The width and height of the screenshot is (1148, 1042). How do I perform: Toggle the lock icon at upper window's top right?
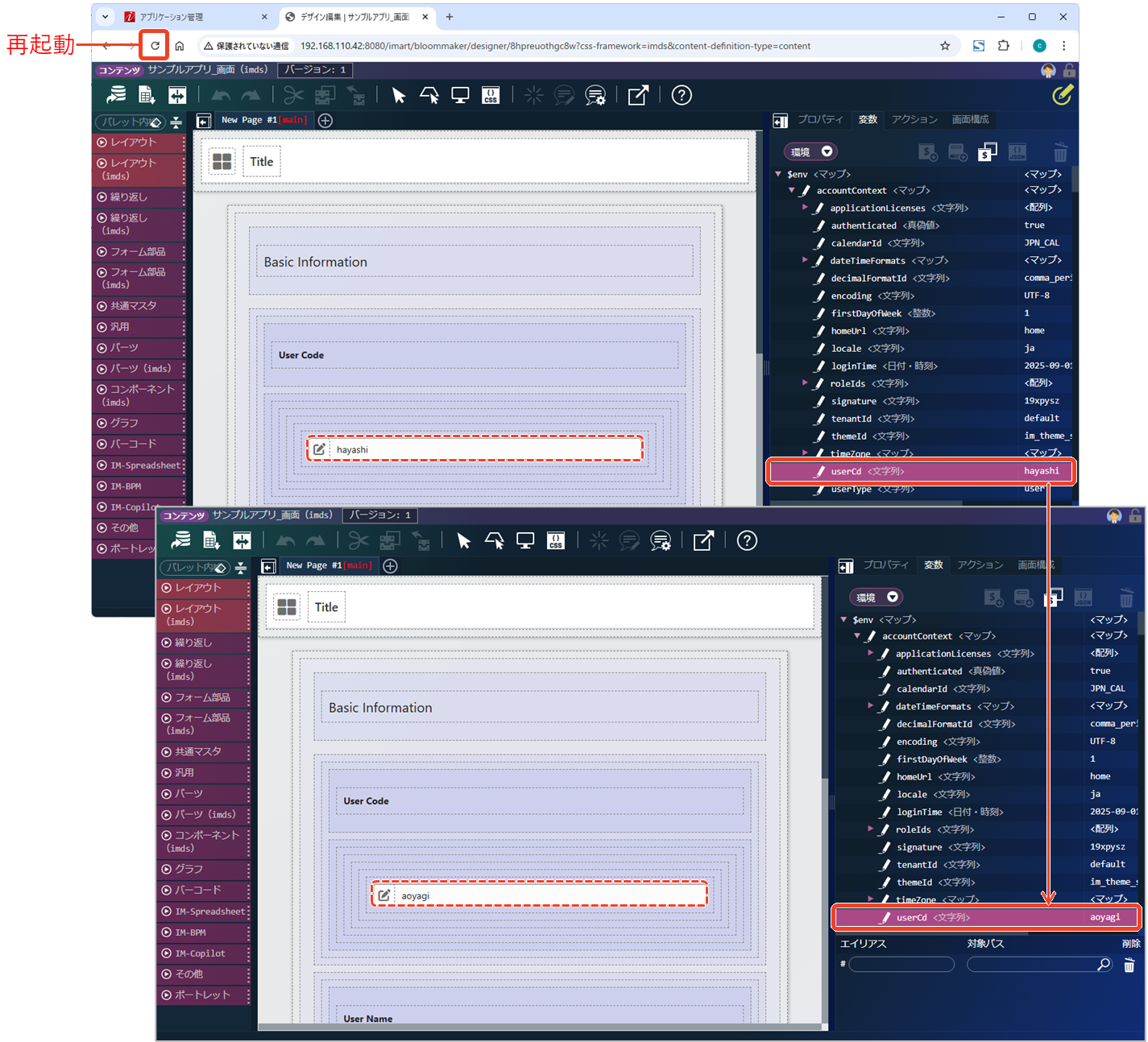(x=1069, y=71)
